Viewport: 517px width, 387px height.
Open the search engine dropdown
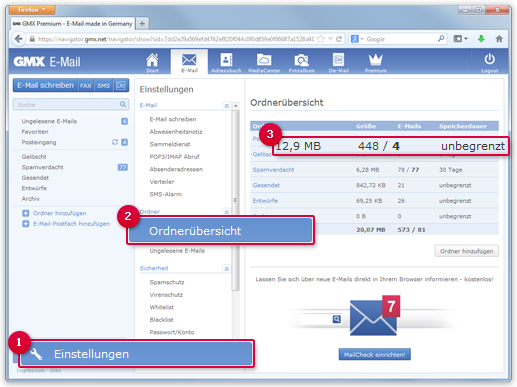click(x=357, y=39)
